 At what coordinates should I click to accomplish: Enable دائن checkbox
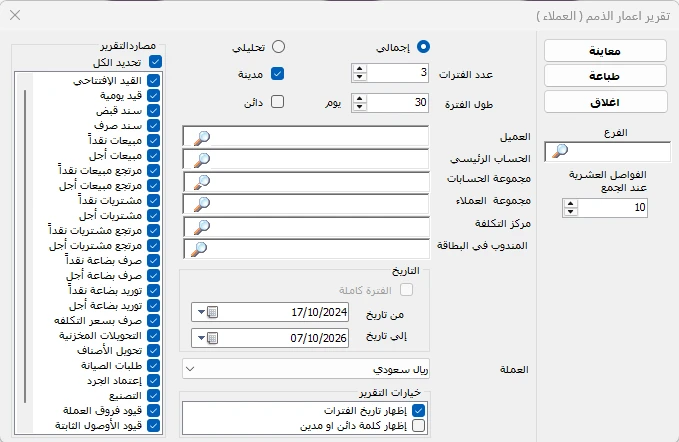[278, 102]
